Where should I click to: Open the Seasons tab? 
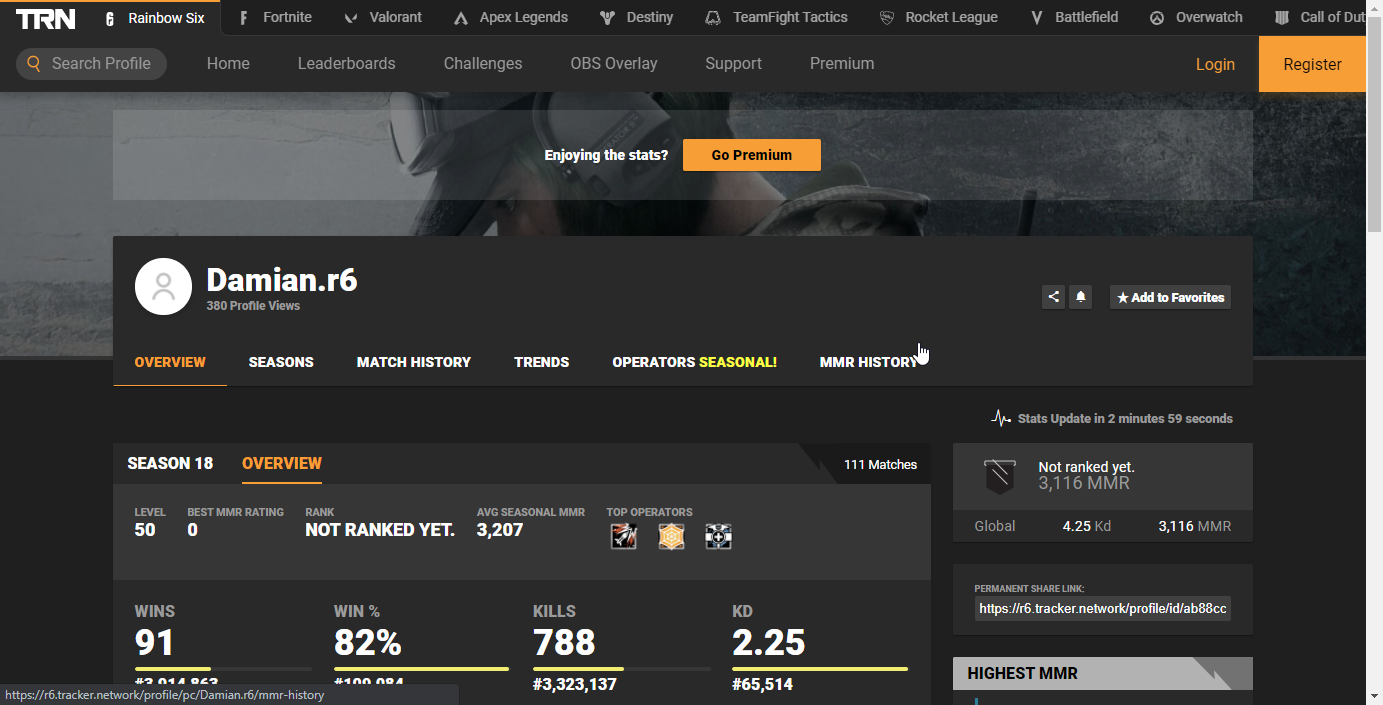pyautogui.click(x=281, y=362)
